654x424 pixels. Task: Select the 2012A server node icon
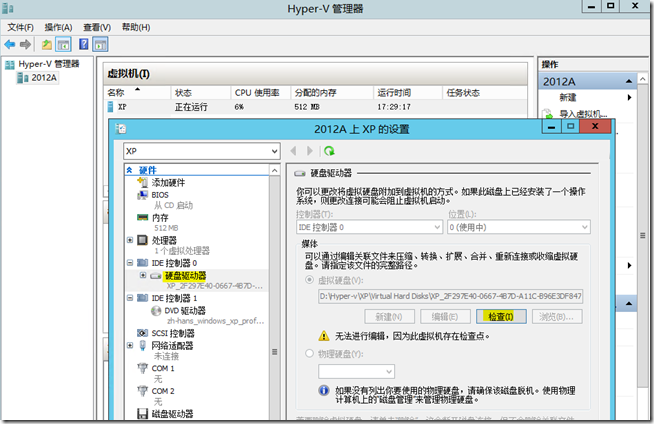point(23,78)
